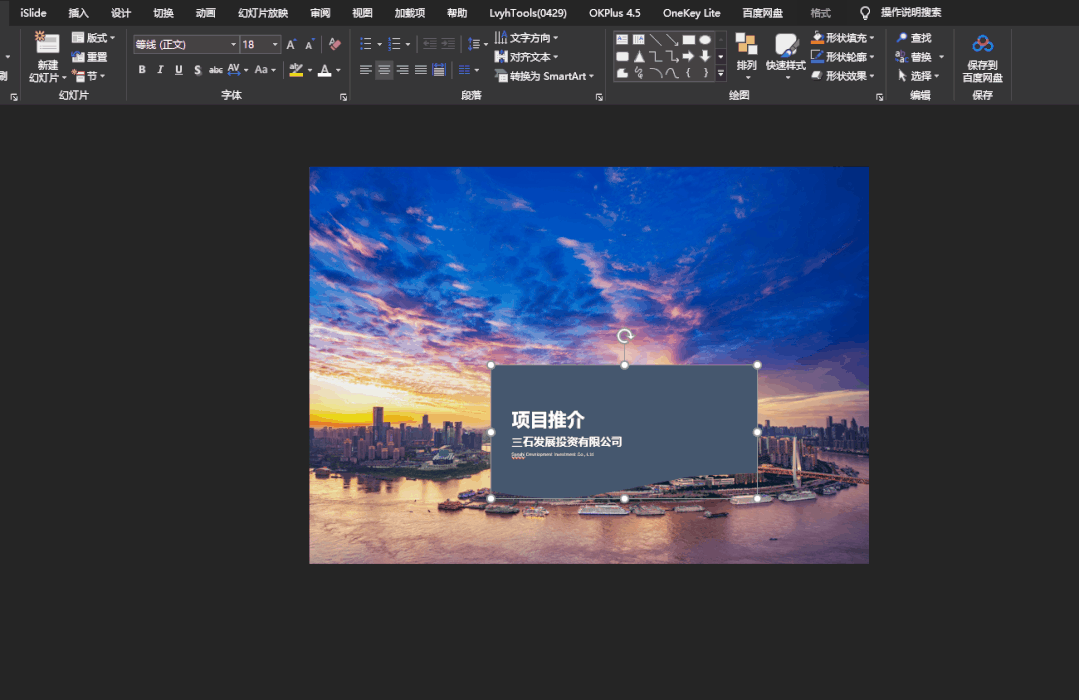Click Convert to SmartArt (转换为 SmartArt)

pyautogui.click(x=544, y=76)
